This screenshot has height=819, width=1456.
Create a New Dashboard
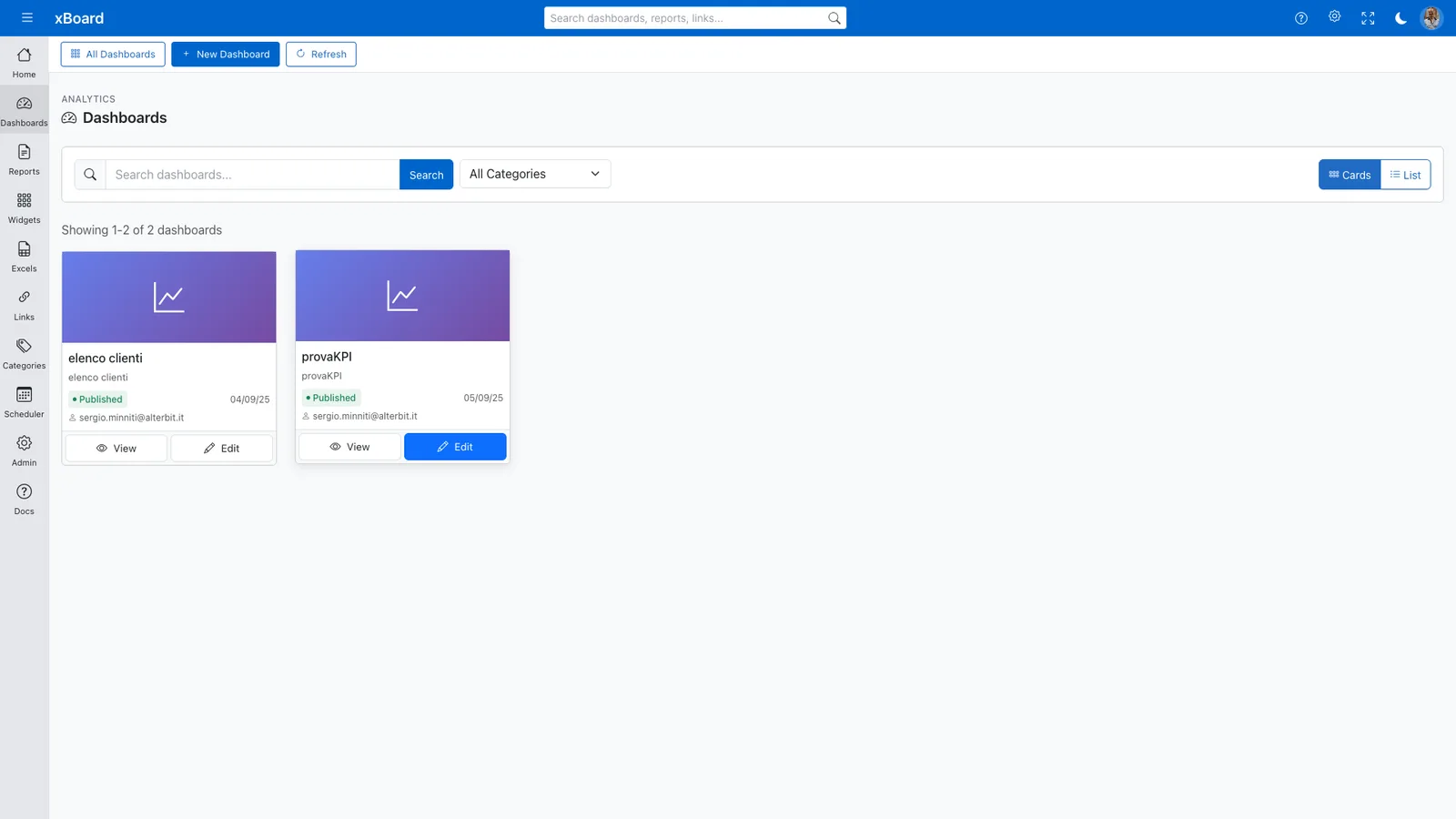[226, 55]
